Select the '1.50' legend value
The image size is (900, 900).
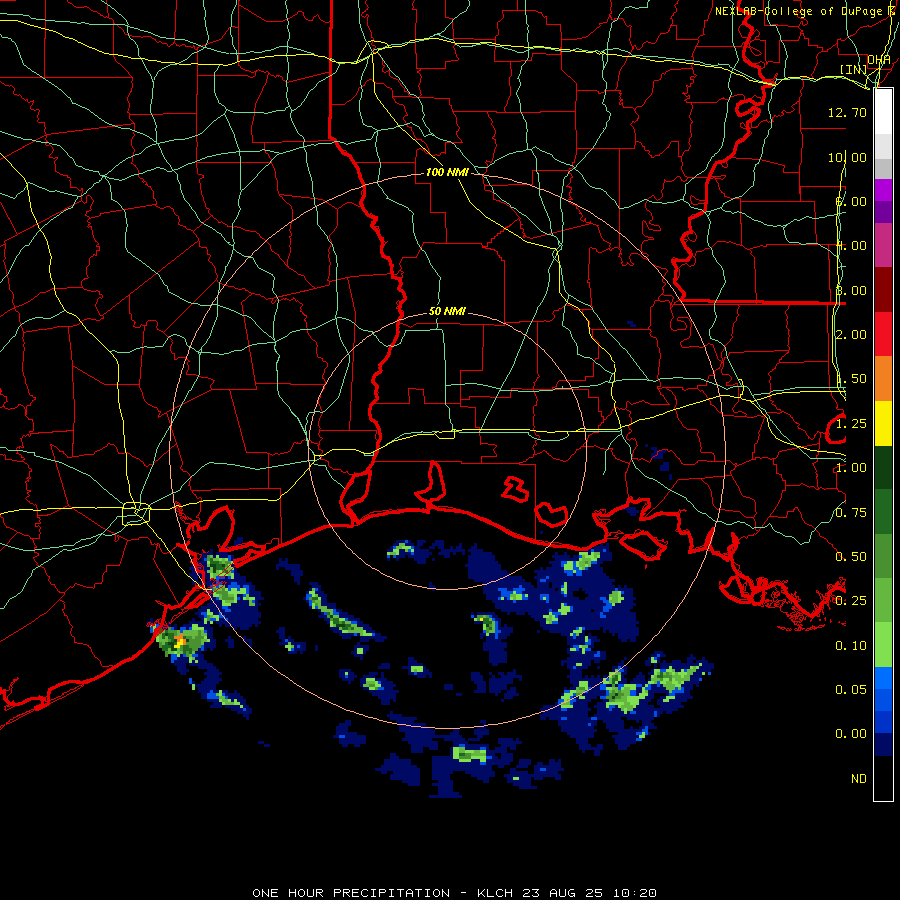pos(851,379)
